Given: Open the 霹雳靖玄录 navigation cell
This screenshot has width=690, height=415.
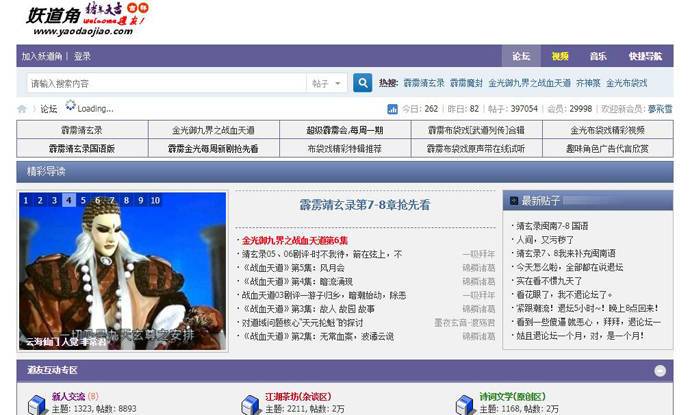Looking at the screenshot, I should (82, 130).
